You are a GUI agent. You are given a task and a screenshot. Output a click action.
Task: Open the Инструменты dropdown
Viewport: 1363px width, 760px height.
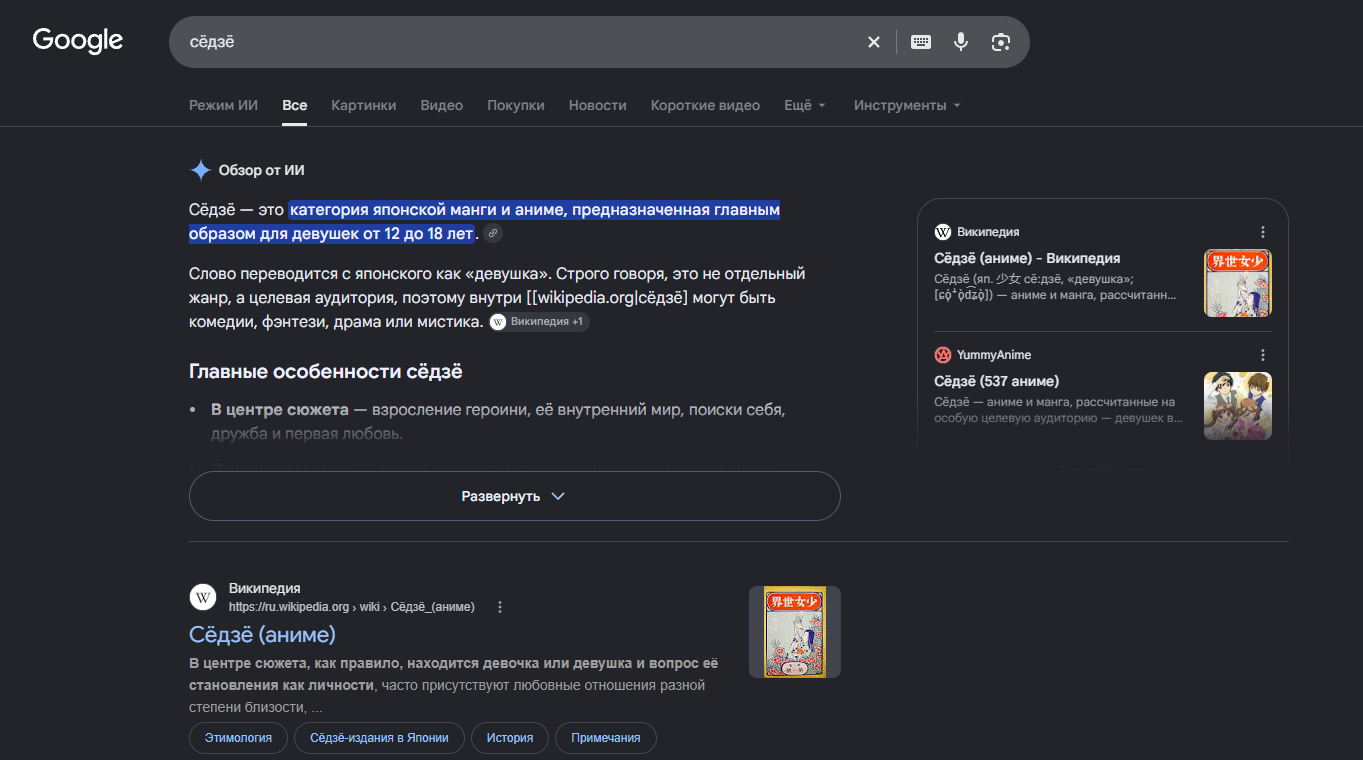point(907,105)
